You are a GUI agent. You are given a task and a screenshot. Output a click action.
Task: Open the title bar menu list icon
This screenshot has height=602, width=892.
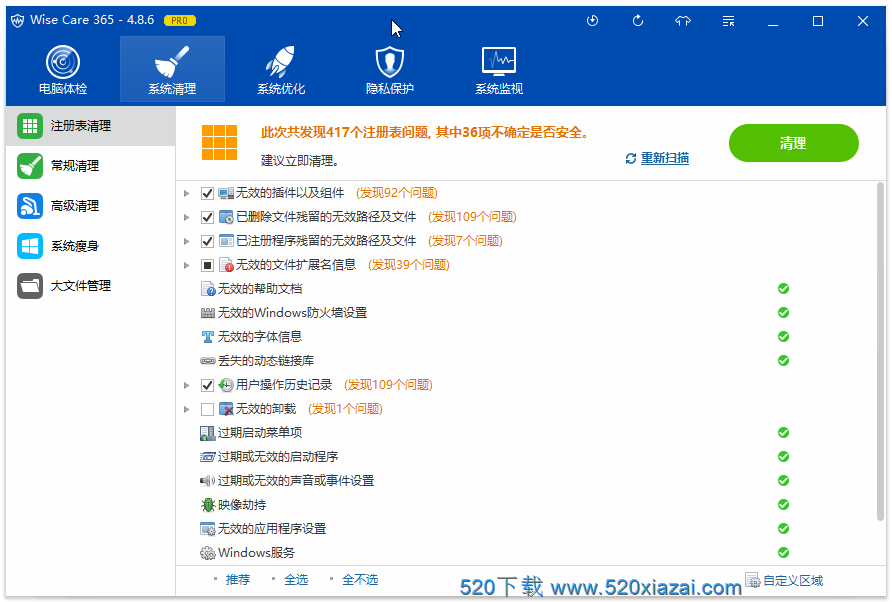[728, 21]
